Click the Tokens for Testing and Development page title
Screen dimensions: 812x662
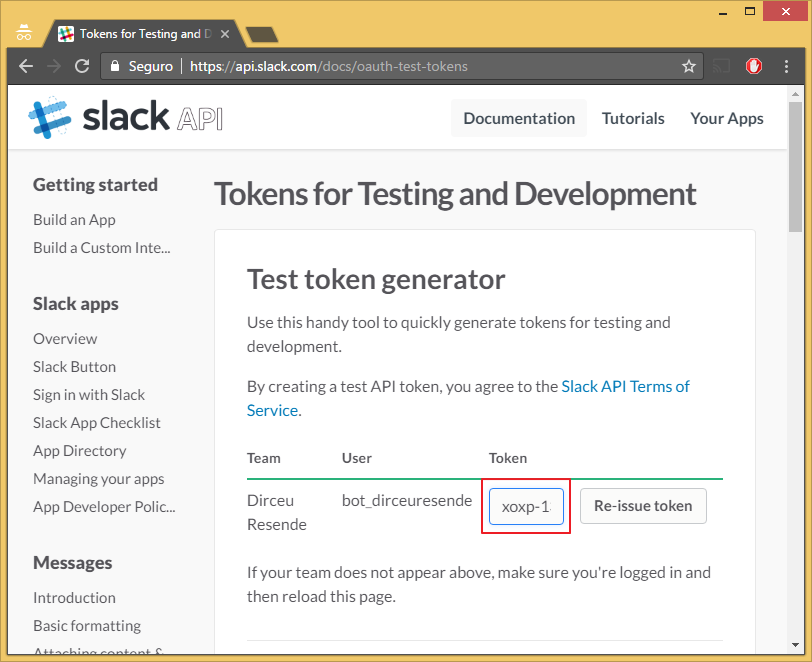point(455,194)
